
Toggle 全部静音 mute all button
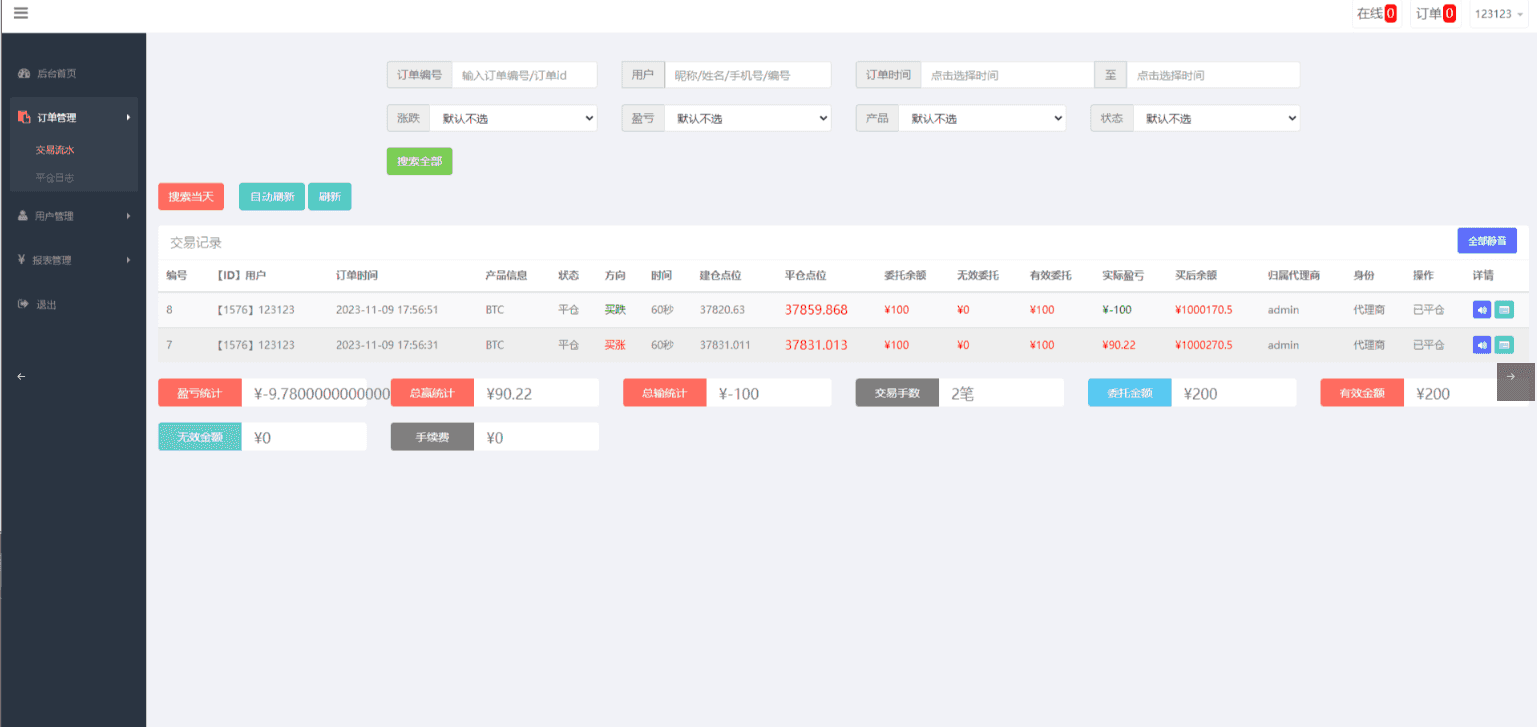click(x=1487, y=241)
